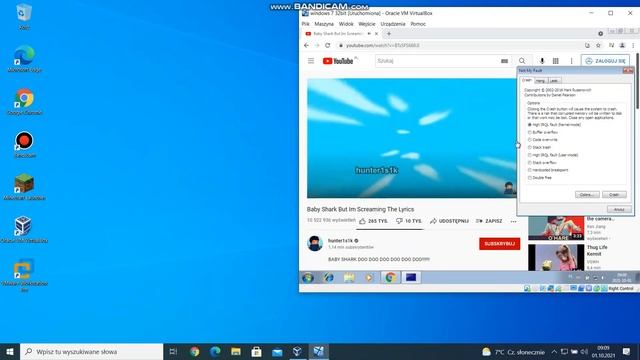Select Double free option

pyautogui.click(x=540, y=178)
